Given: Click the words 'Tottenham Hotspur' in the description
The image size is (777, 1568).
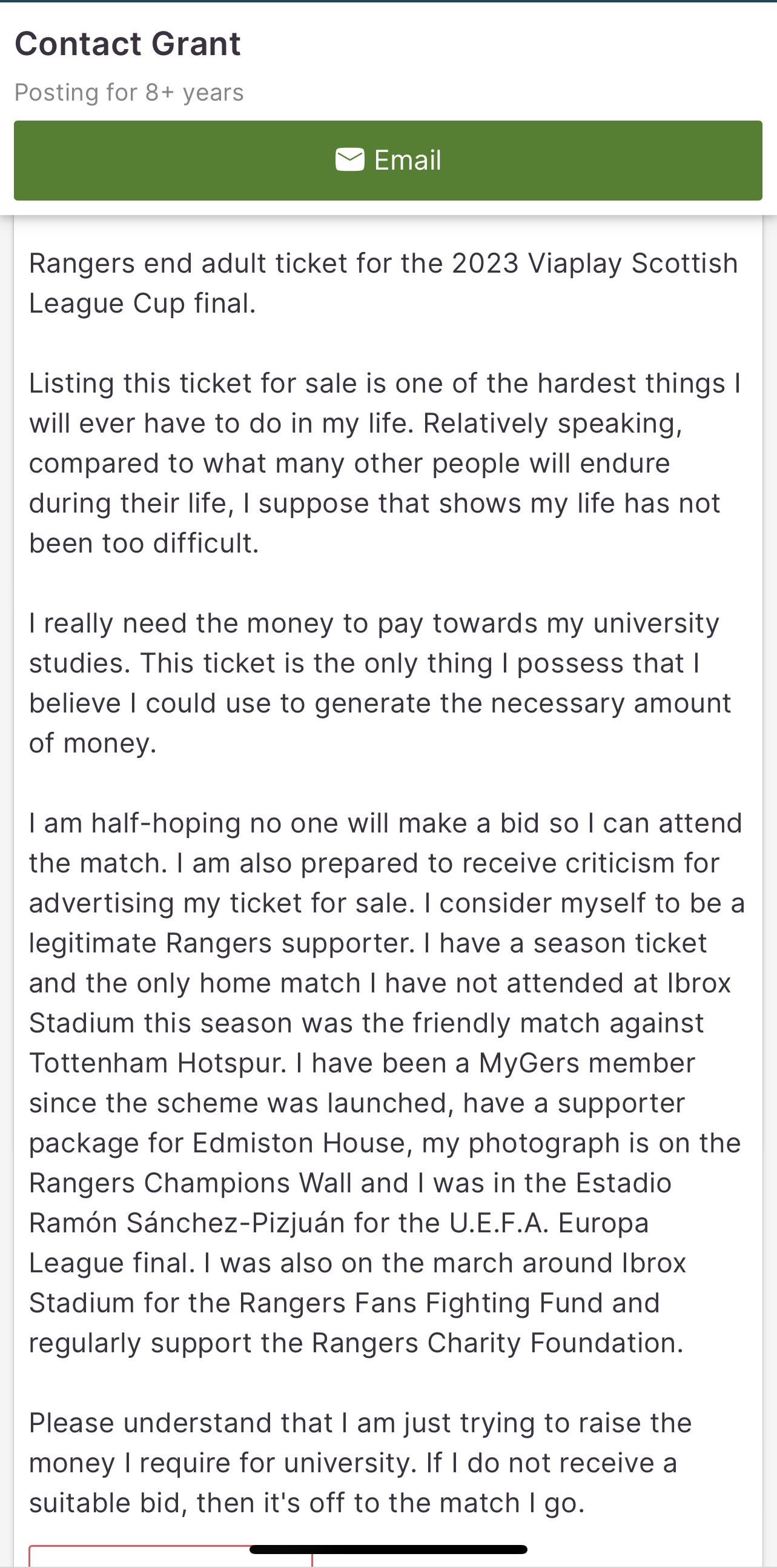Looking at the screenshot, I should click(157, 1063).
